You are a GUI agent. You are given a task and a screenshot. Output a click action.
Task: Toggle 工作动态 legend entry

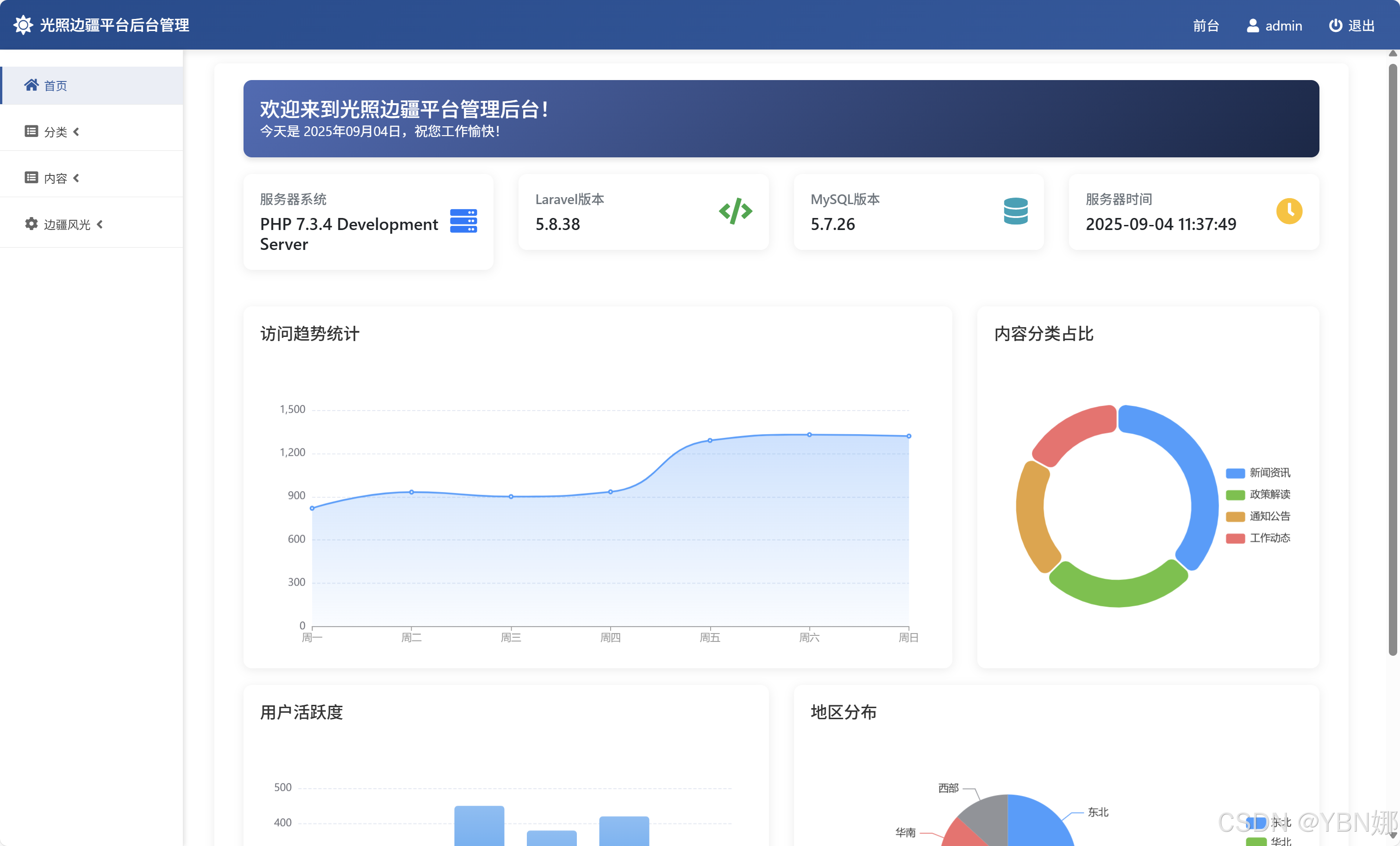point(1257,538)
